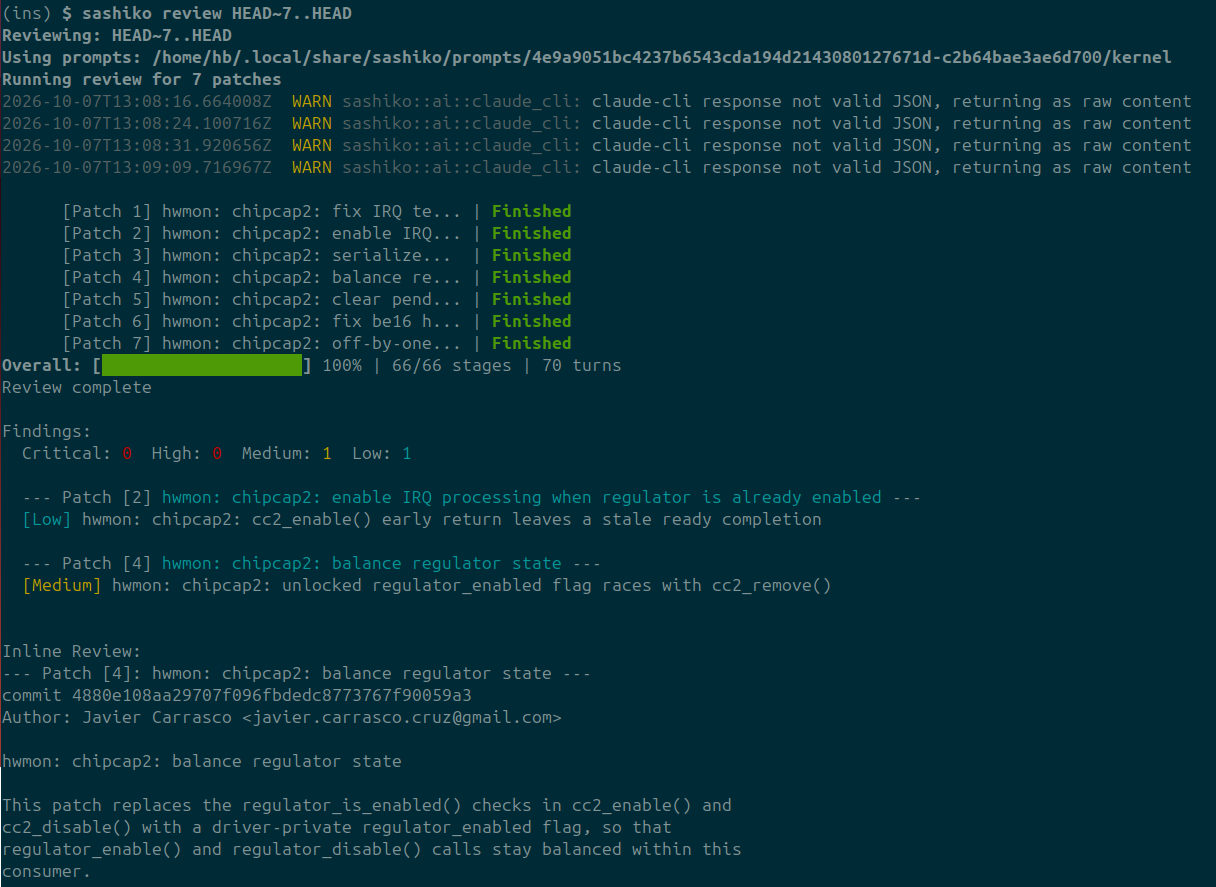Select the 'Reviewing: HEAD~7..HEAD' line
The height and width of the screenshot is (887, 1216).
pyautogui.click(x=117, y=35)
